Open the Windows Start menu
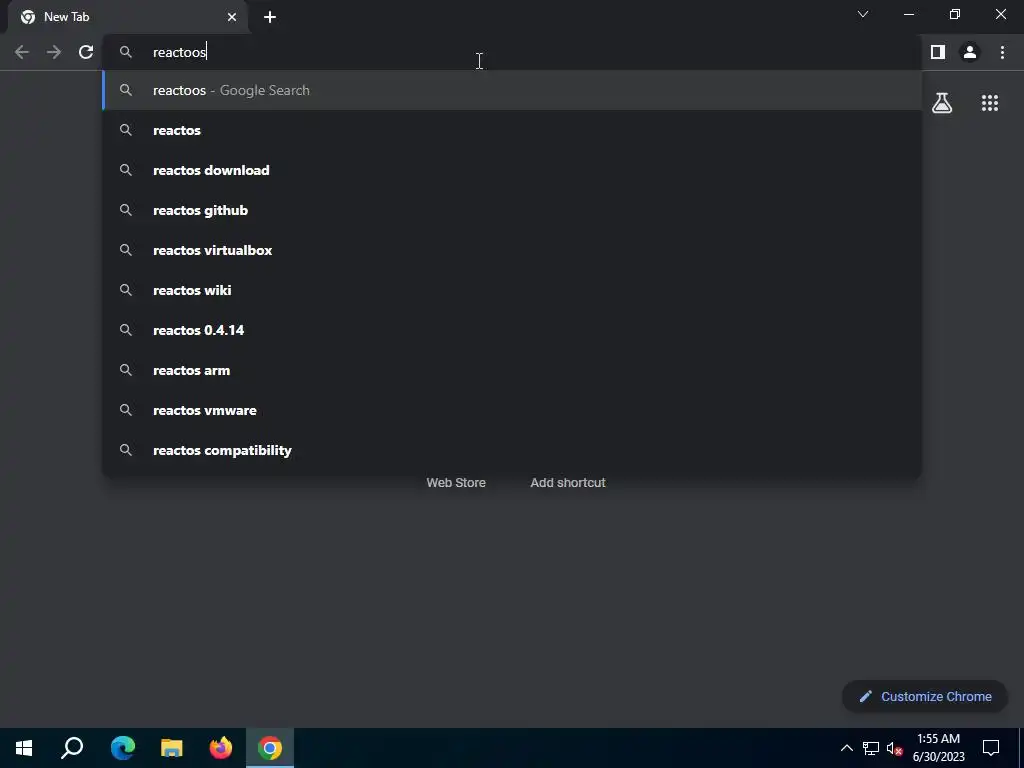 (x=24, y=748)
